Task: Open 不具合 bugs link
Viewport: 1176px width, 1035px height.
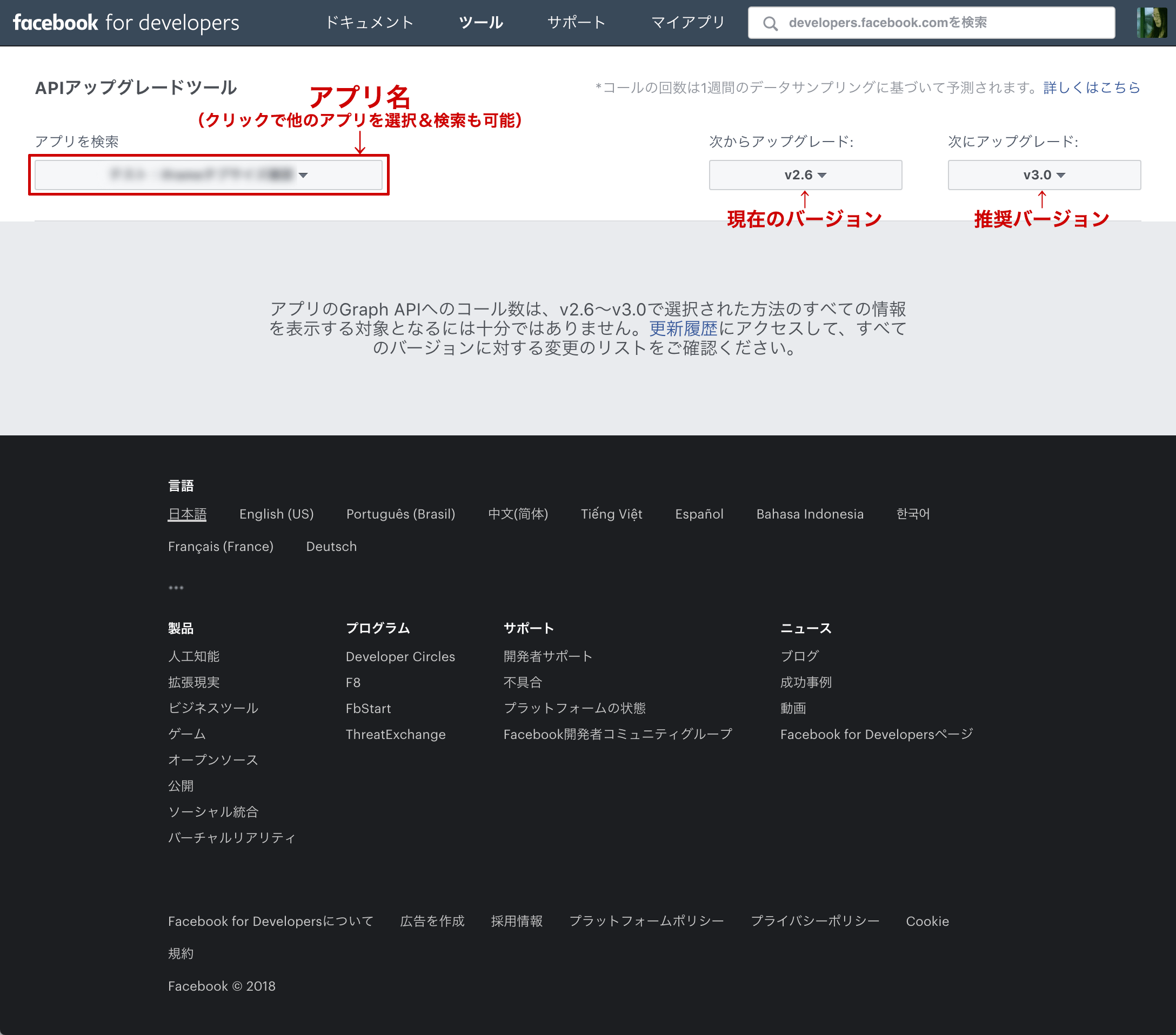Action: click(x=523, y=682)
